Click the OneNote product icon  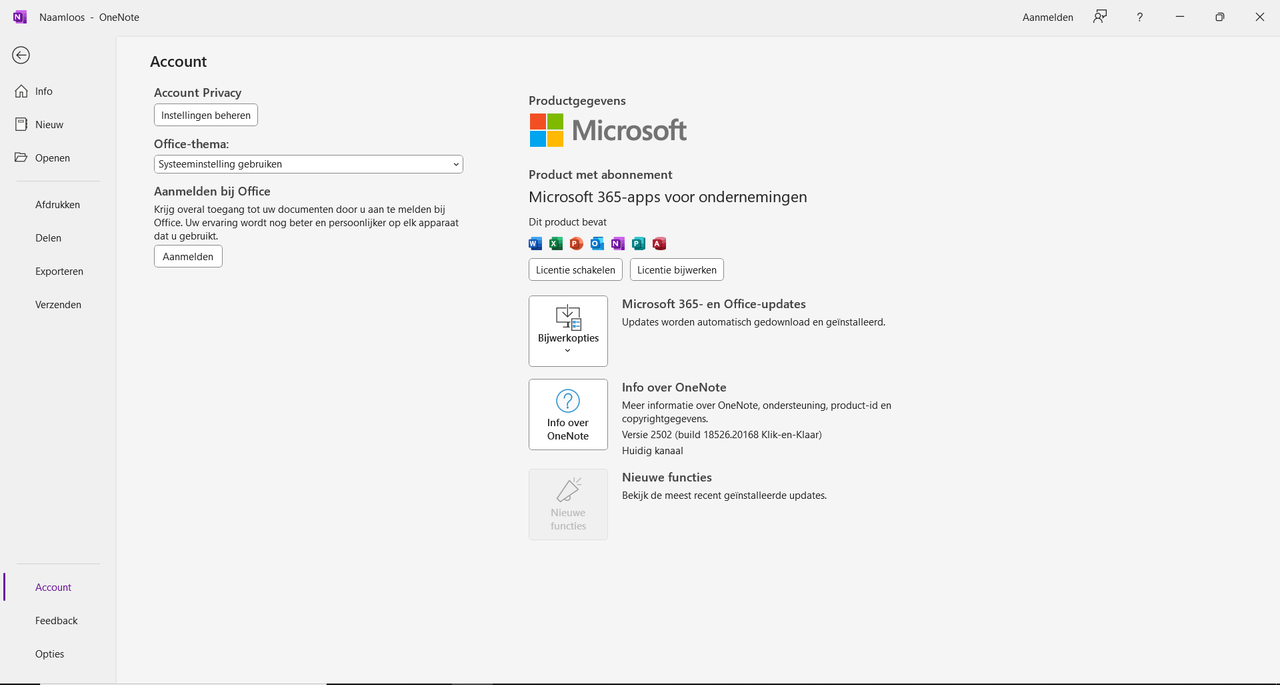click(x=617, y=243)
